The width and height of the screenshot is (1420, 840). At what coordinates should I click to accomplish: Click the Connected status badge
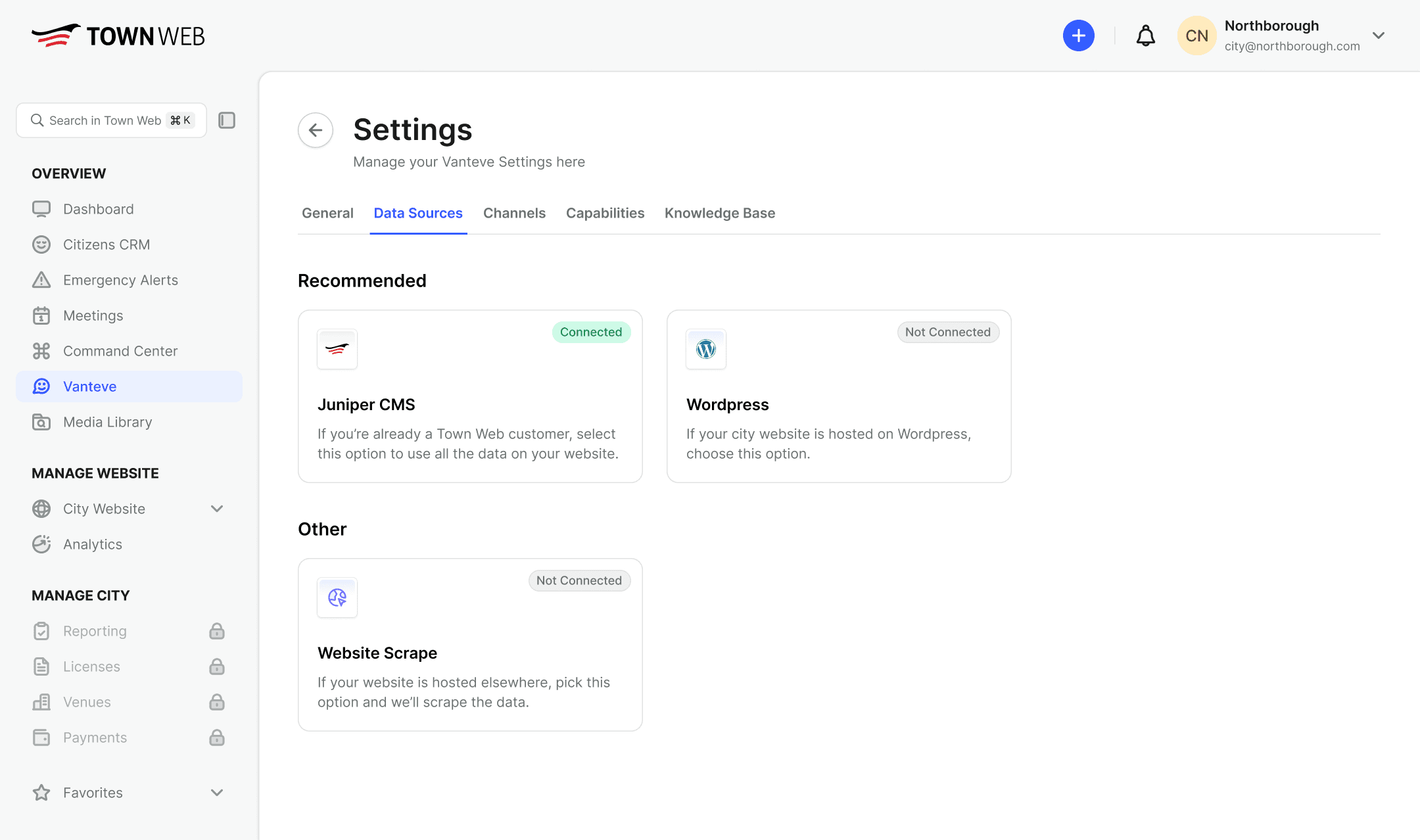coord(591,332)
